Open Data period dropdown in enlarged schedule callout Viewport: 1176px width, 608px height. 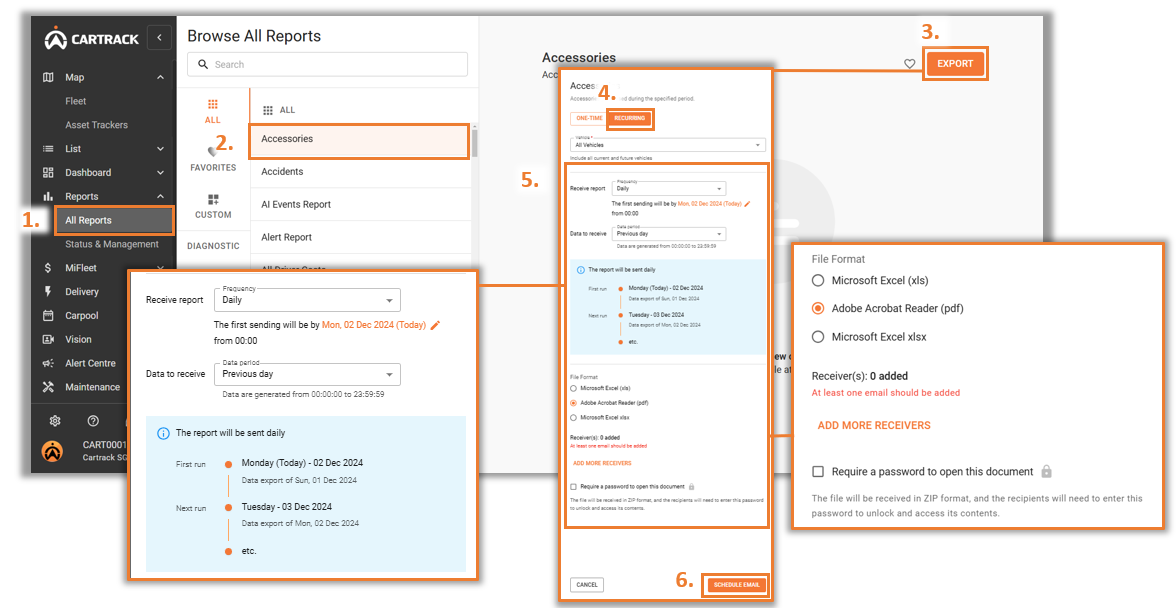pos(308,374)
